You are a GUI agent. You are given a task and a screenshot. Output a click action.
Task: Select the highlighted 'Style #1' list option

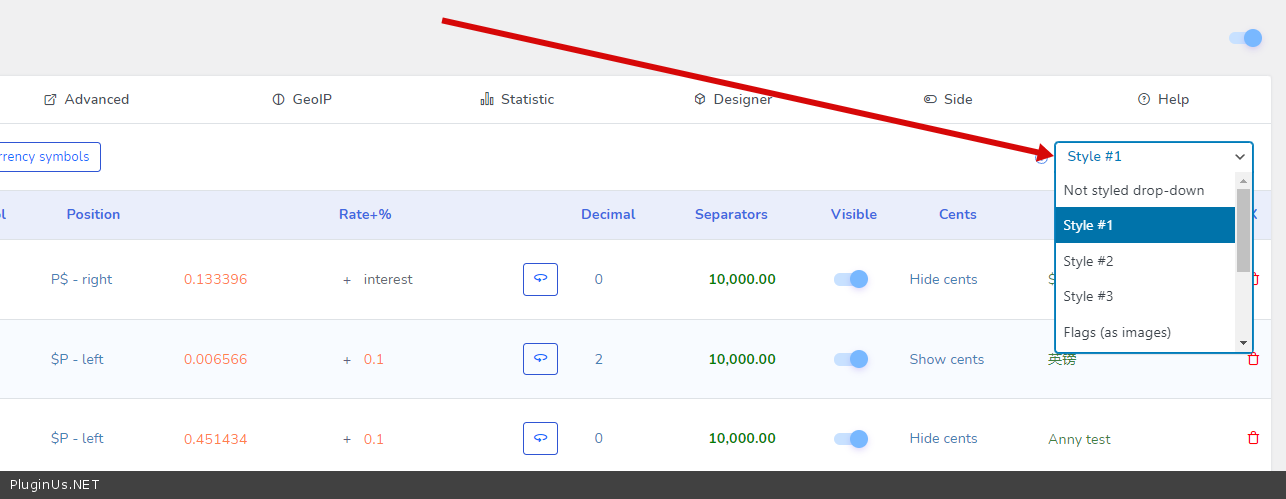[1145, 225]
